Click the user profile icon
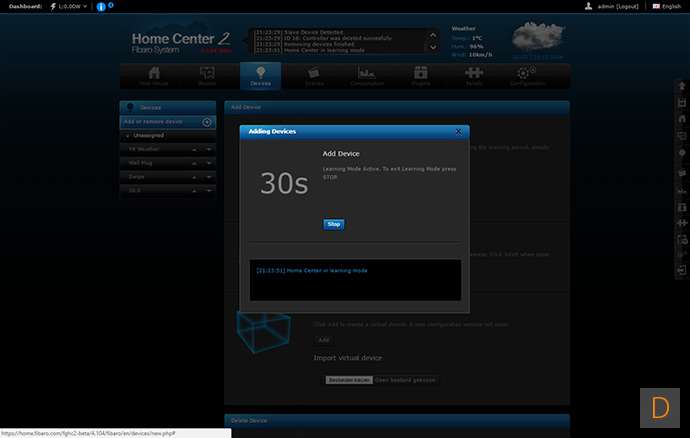The height and width of the screenshot is (438, 690). (x=588, y=6)
